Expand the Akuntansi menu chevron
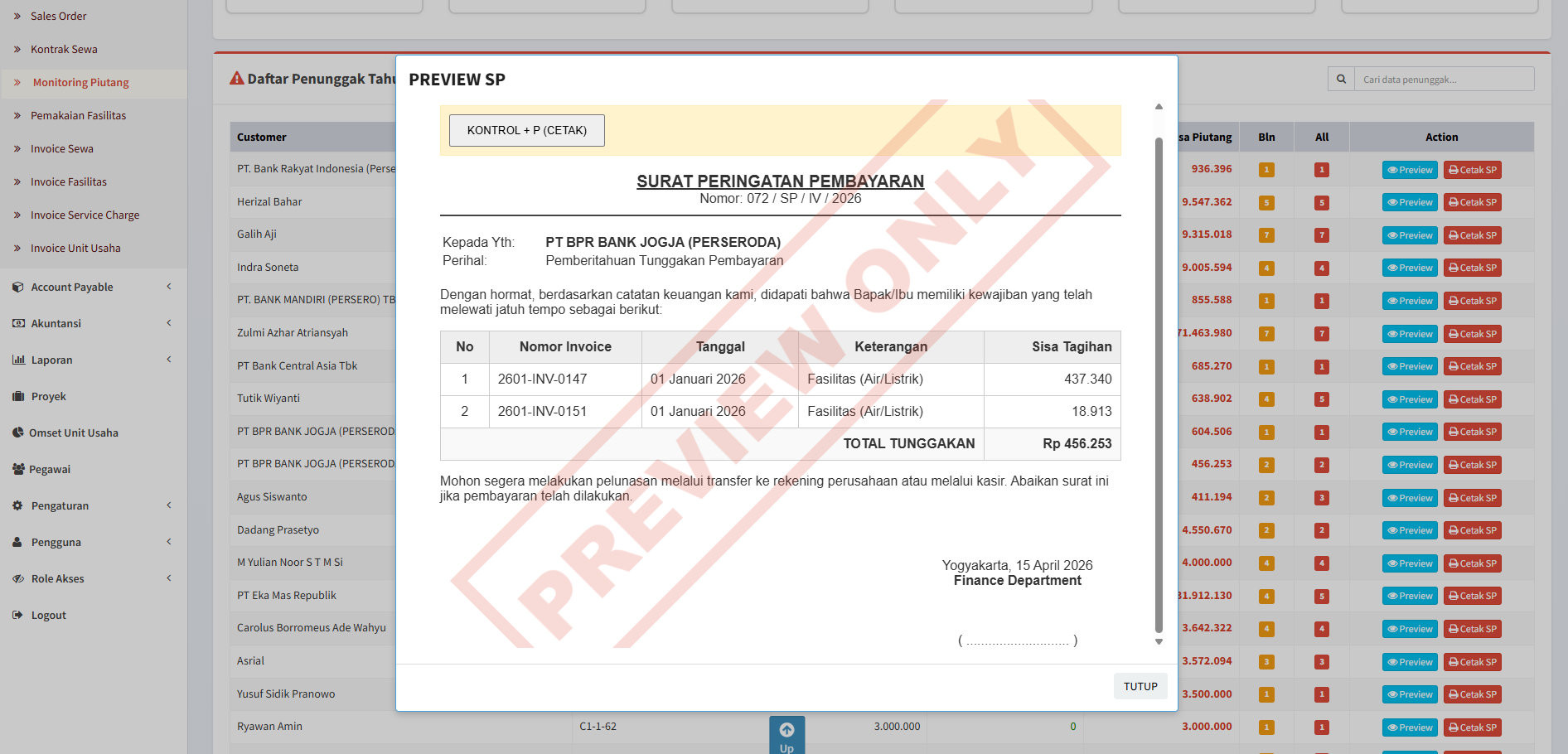 click(169, 323)
